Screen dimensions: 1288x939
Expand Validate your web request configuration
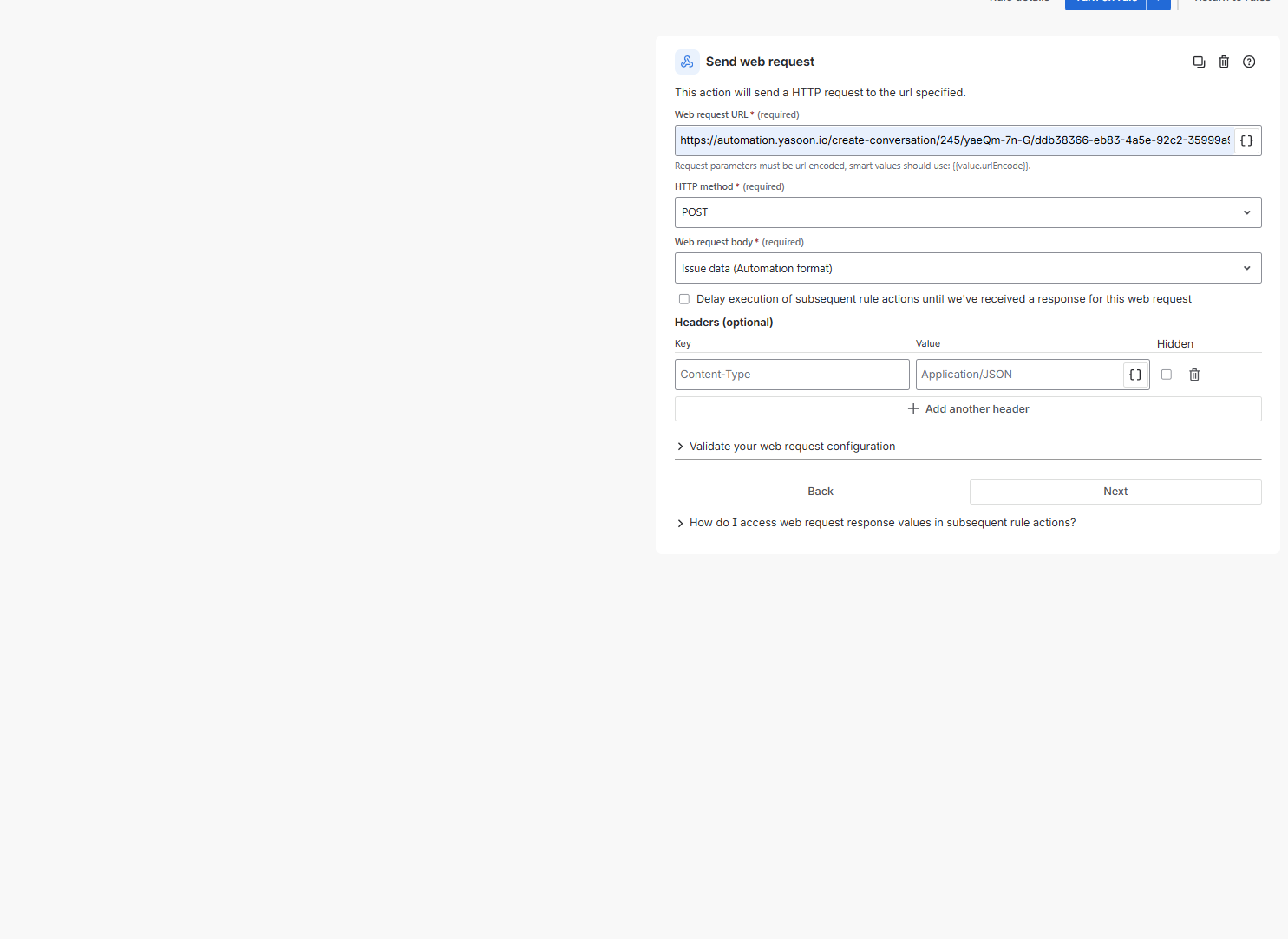click(791, 447)
